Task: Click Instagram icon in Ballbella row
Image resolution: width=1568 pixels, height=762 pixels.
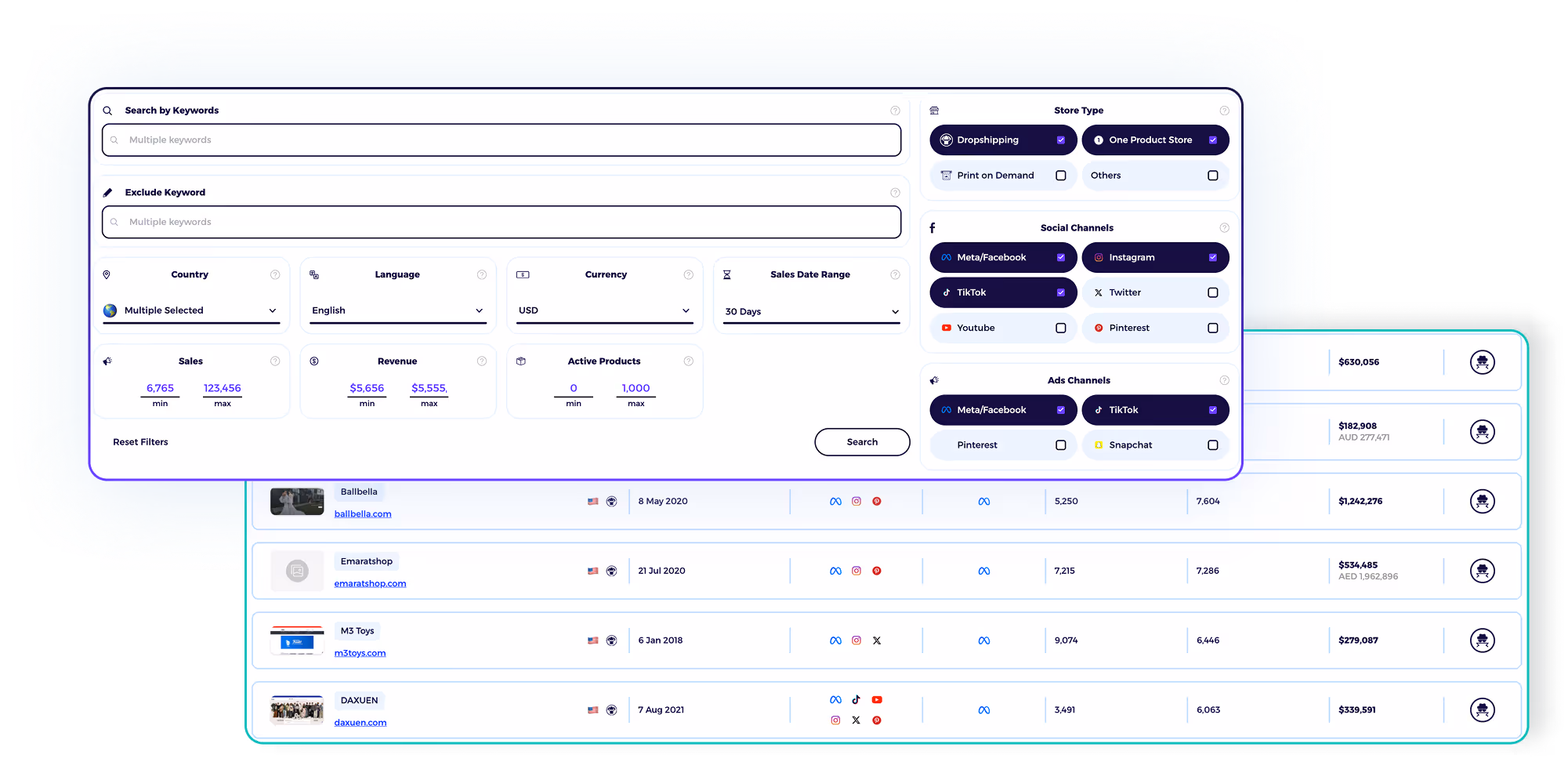Action: coord(856,501)
